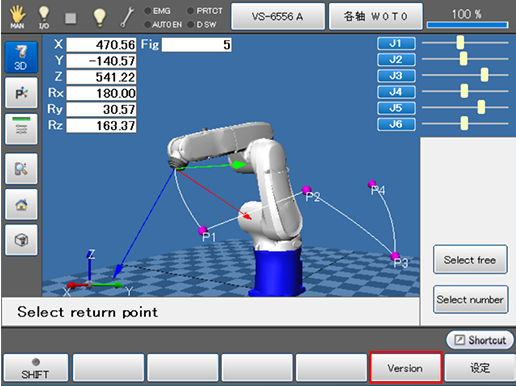Click the J3 joint slider handle
This screenshot has width=516, height=386.
point(484,75)
